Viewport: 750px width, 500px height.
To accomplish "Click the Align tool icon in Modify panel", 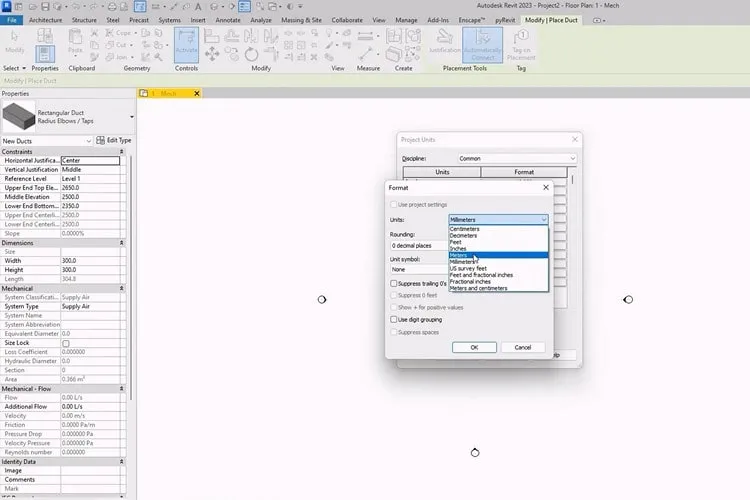I will [x=211, y=36].
